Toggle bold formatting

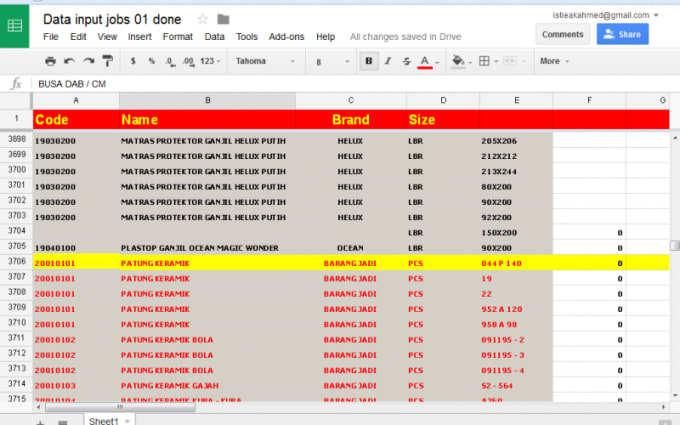pos(369,61)
